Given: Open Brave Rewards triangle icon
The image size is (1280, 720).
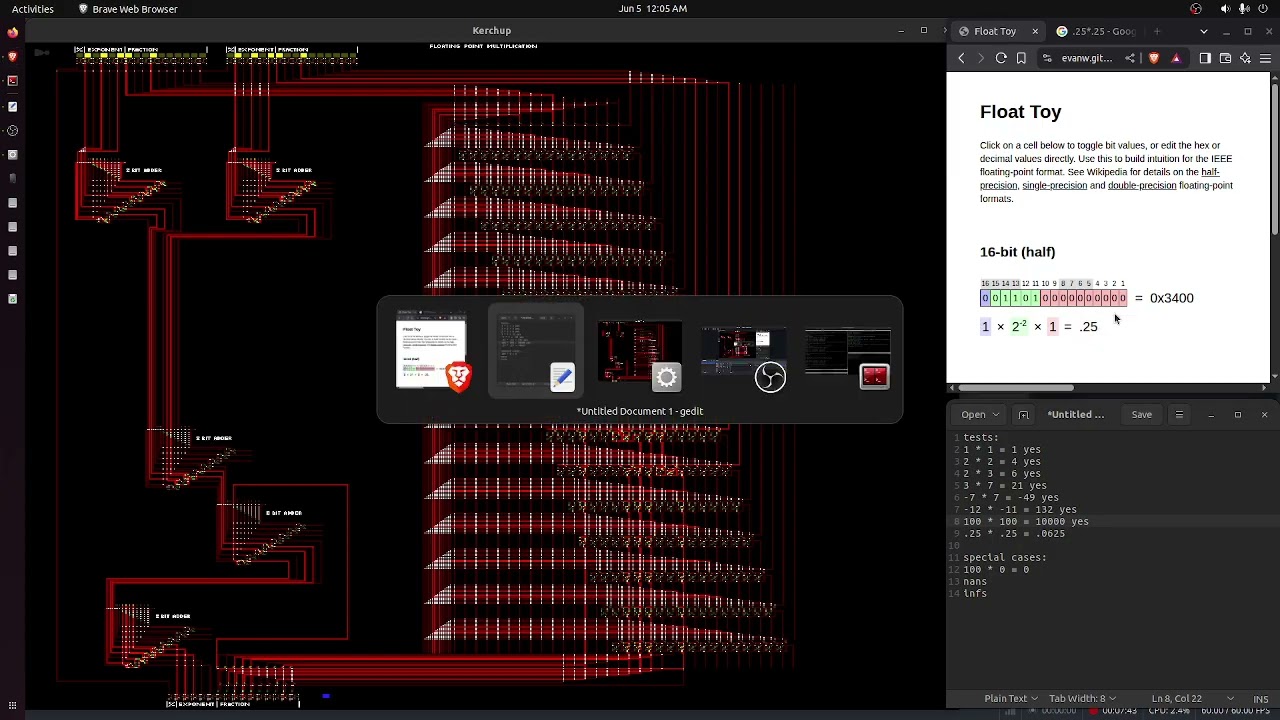Looking at the screenshot, I should (1176, 58).
